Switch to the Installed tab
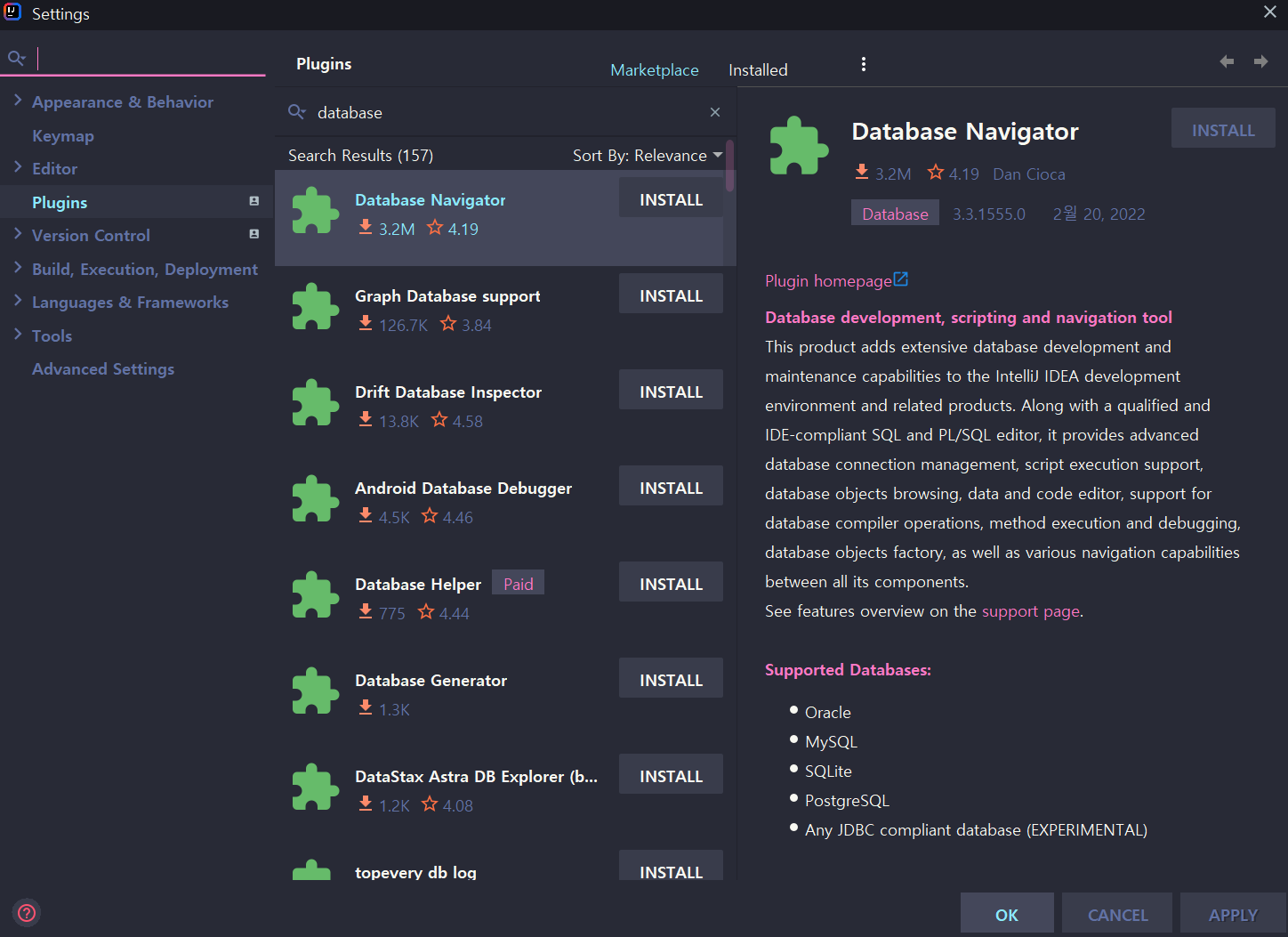Viewport: 1288px width, 937px height. click(x=758, y=69)
